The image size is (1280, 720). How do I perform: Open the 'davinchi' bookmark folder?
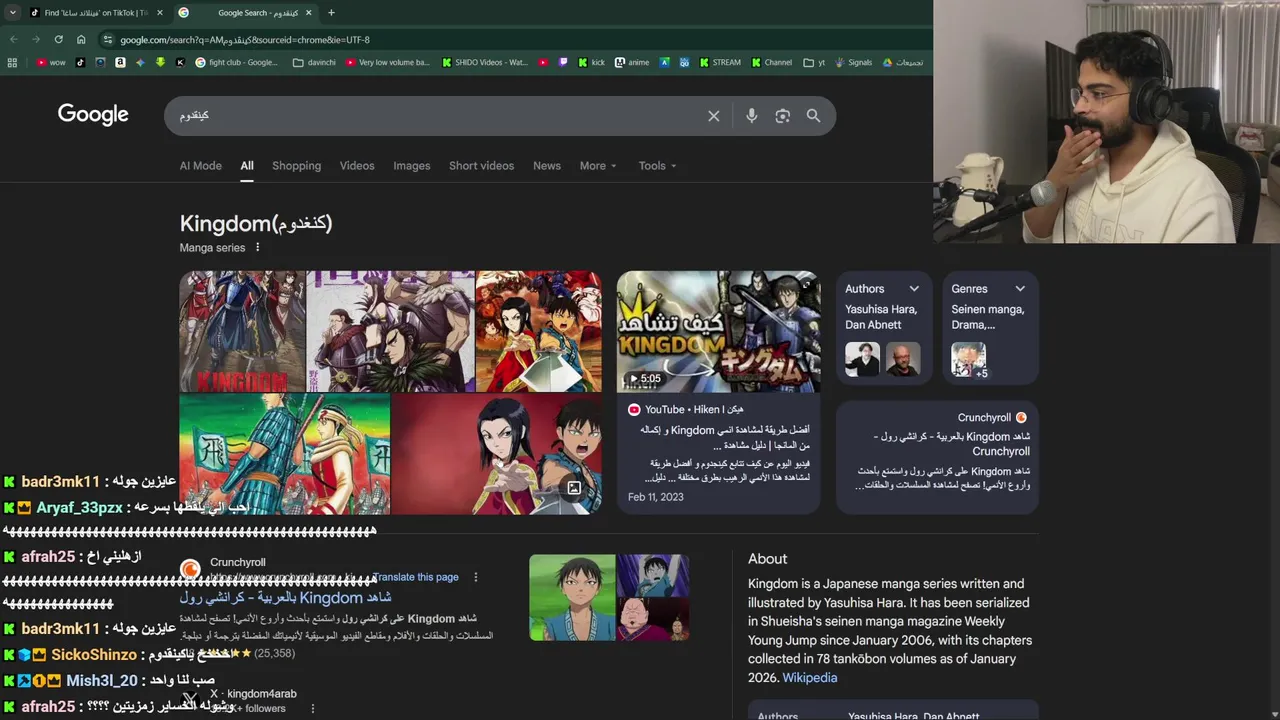314,62
